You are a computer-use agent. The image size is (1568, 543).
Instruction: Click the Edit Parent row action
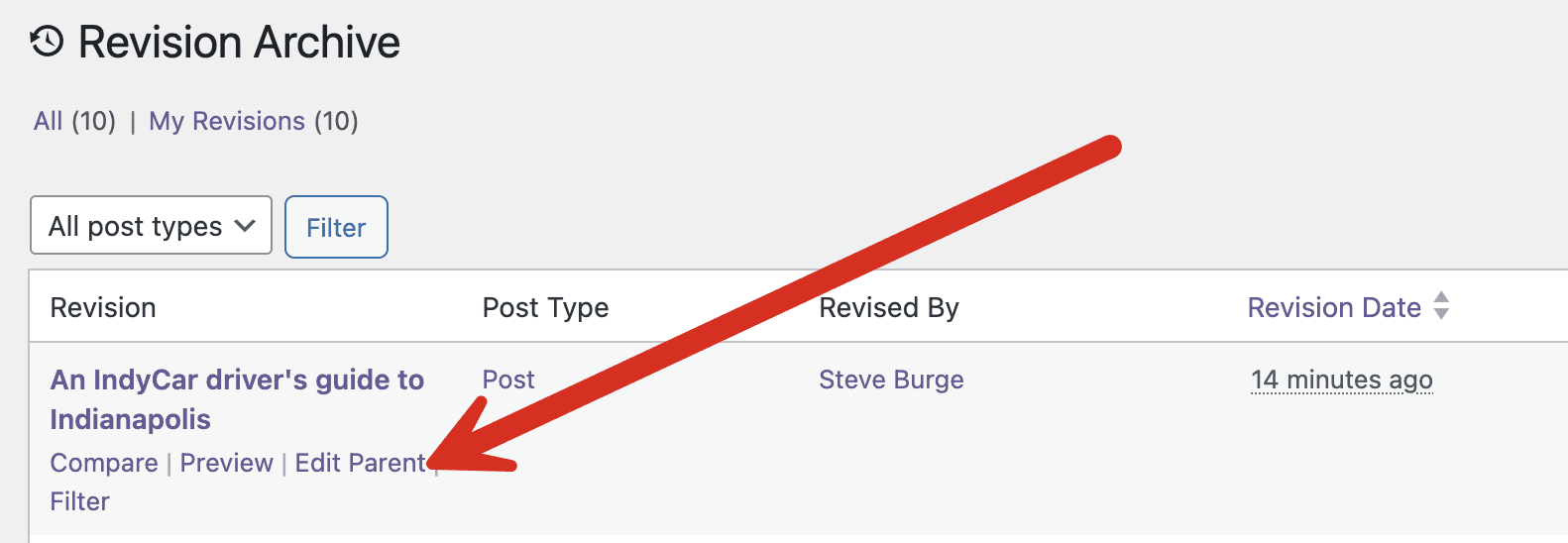pyautogui.click(x=360, y=463)
